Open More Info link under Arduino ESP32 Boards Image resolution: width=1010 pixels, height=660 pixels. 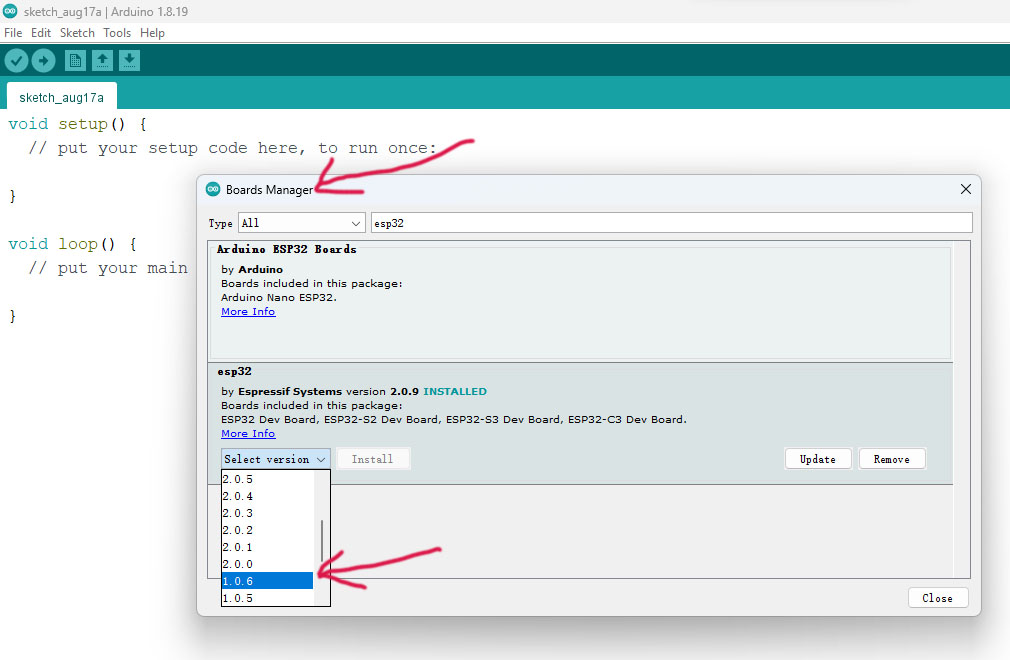click(x=248, y=312)
